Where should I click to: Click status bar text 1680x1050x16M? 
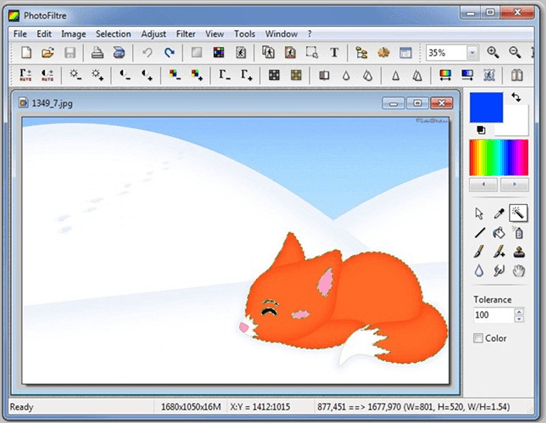[191, 407]
